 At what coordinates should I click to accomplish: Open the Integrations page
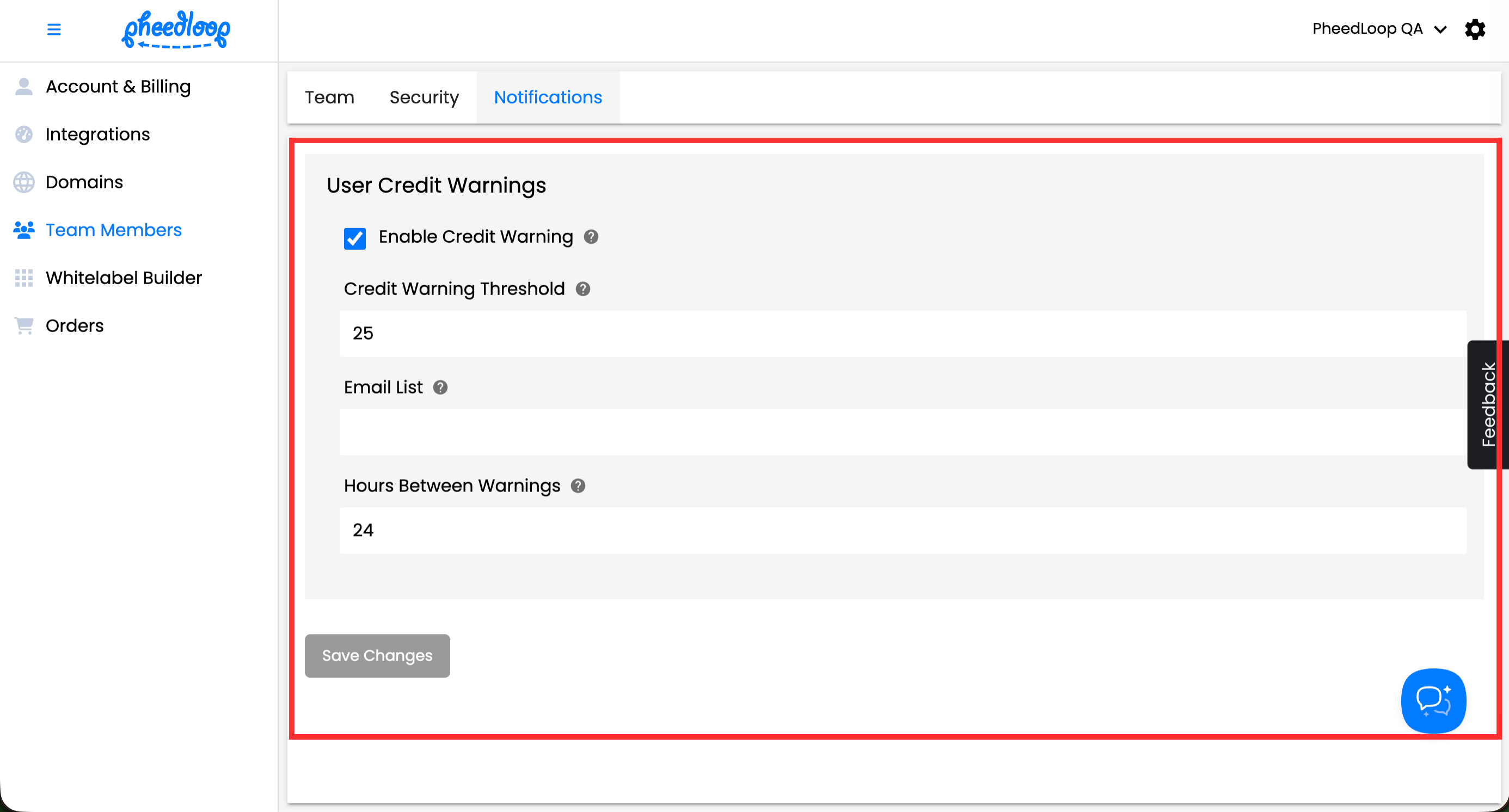[97, 134]
